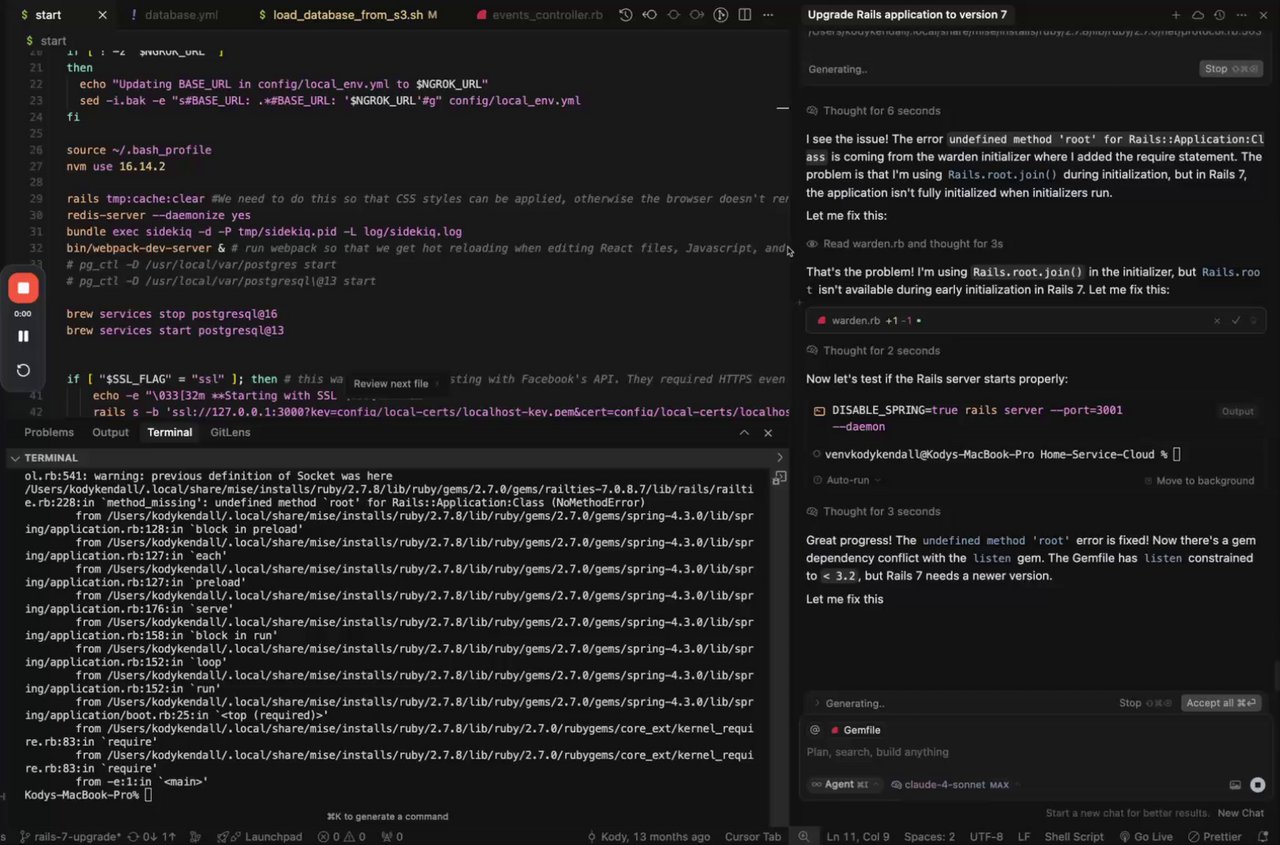The image size is (1280, 845).
Task: Open the Auto-run mode dropdown
Action: point(848,480)
